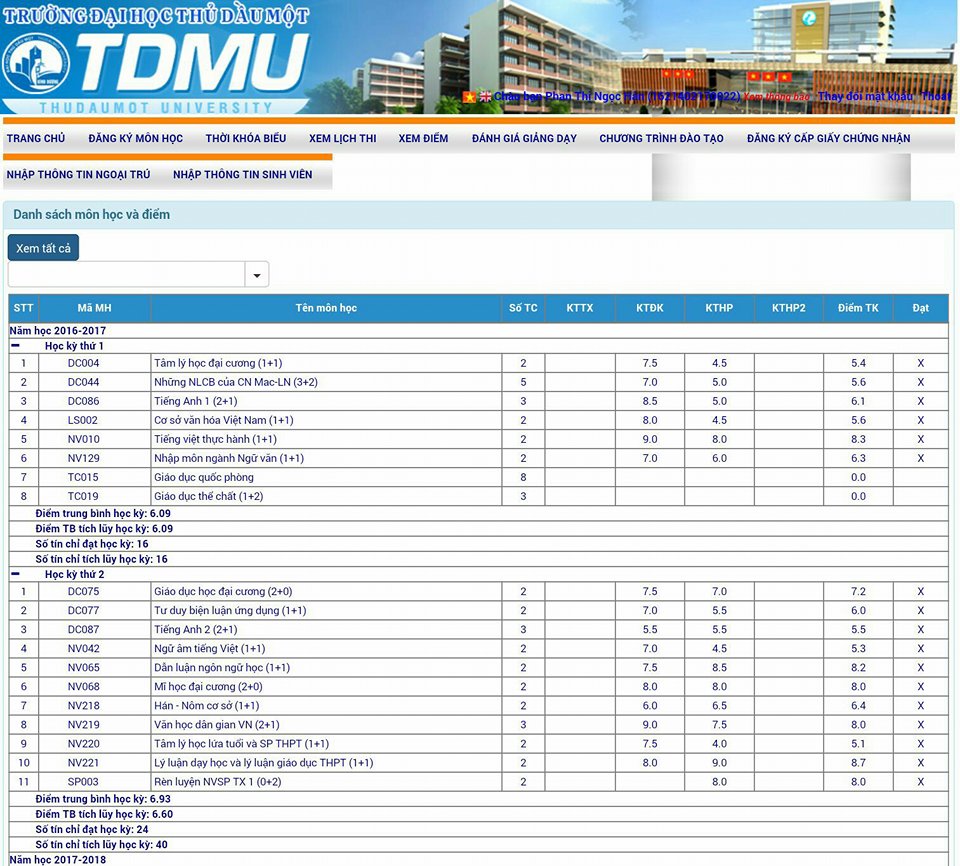Go to Chương trình đào tạo
Image resolution: width=960 pixels, height=866 pixels.
tap(661, 138)
